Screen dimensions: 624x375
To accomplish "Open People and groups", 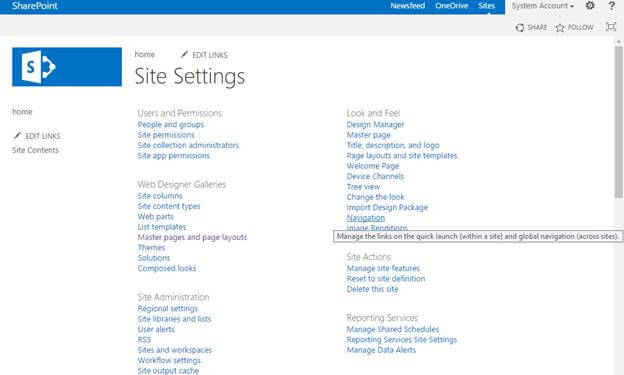I will [x=171, y=125].
